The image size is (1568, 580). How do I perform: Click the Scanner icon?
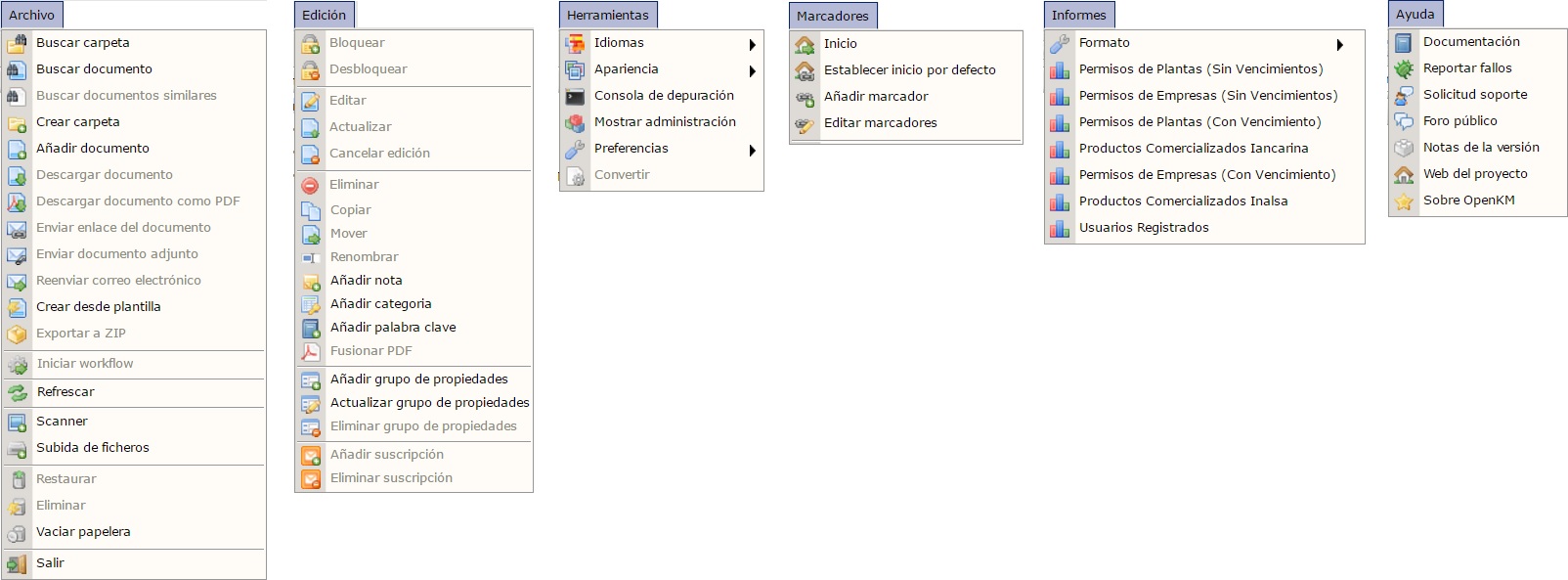17,422
